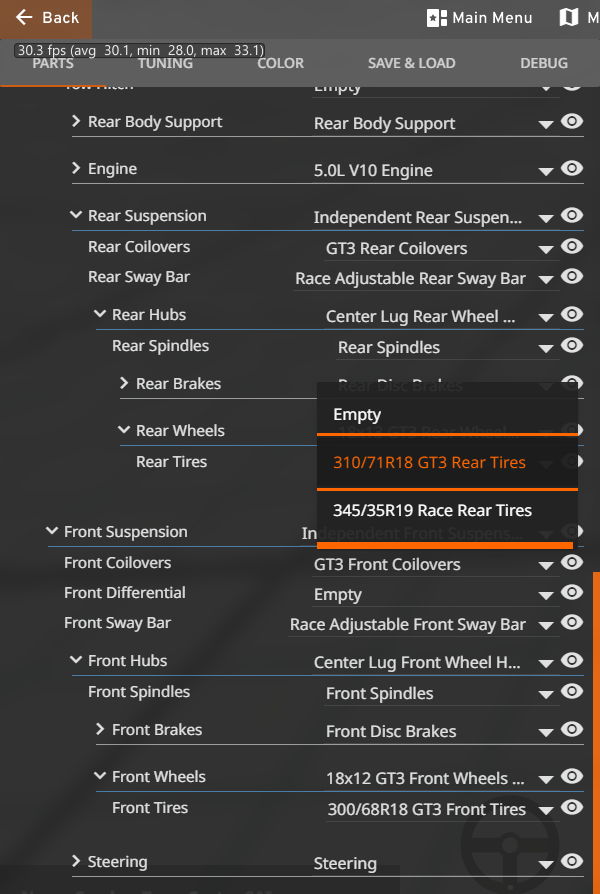Open Main Menu star icon

click(x=436, y=18)
